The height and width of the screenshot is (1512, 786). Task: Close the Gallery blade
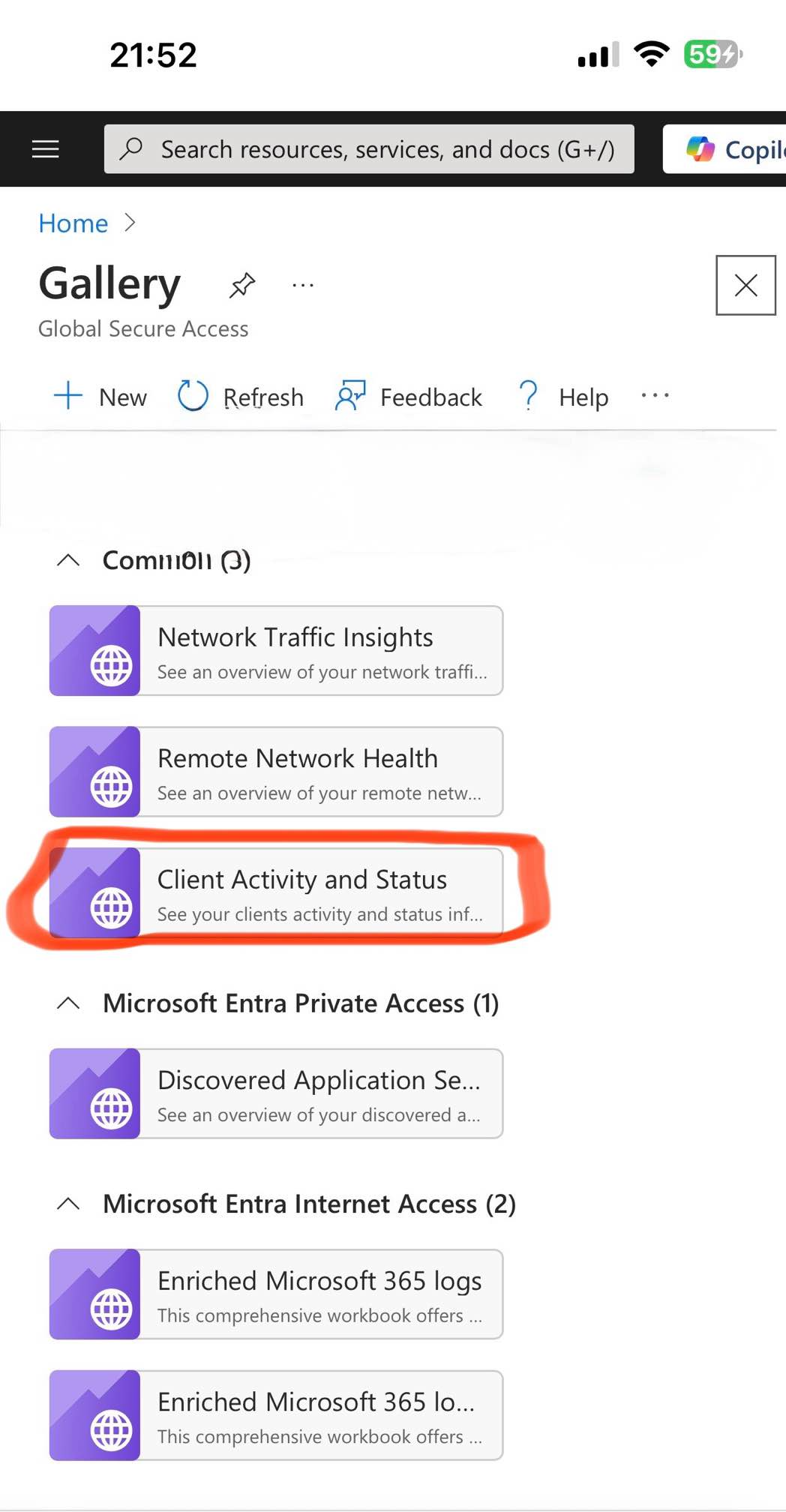pos(745,285)
